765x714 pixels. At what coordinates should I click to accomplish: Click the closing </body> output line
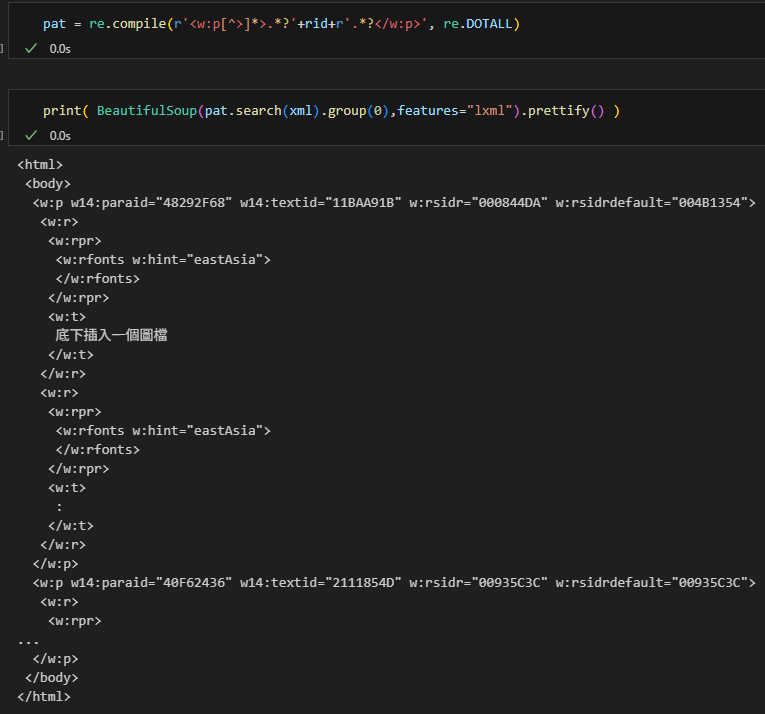[52, 677]
